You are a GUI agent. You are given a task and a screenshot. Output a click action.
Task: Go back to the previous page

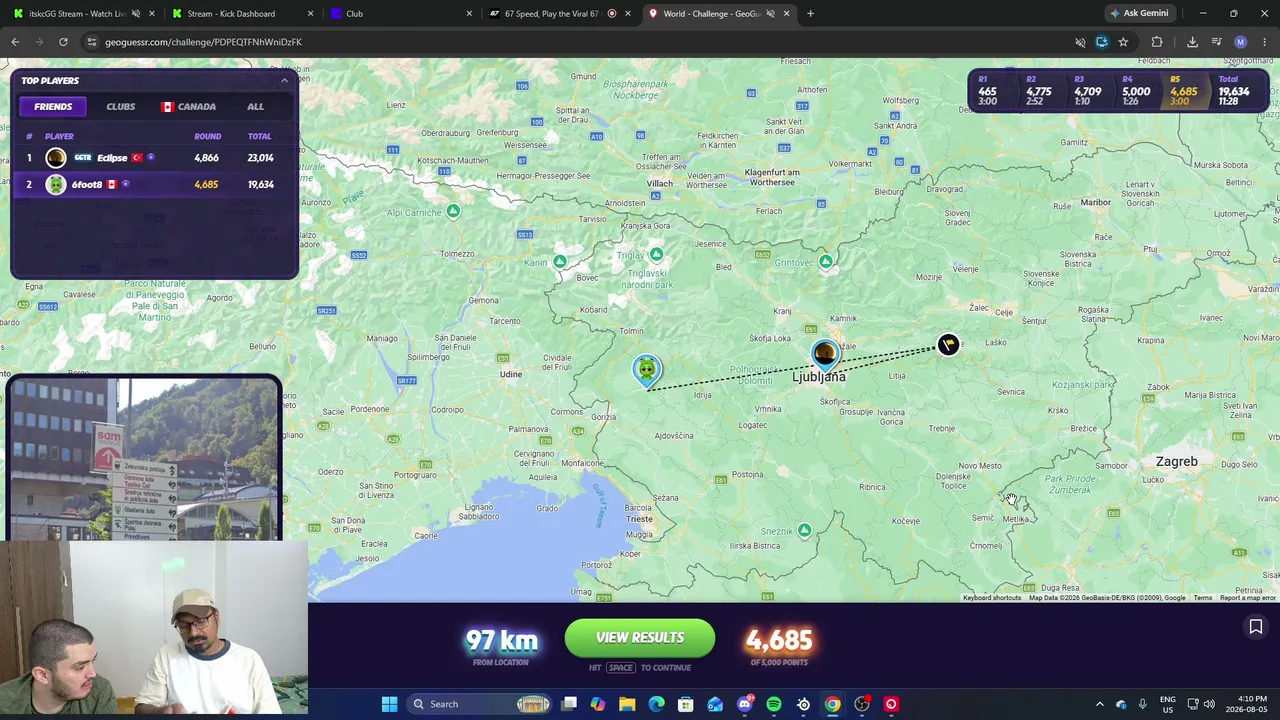(15, 42)
